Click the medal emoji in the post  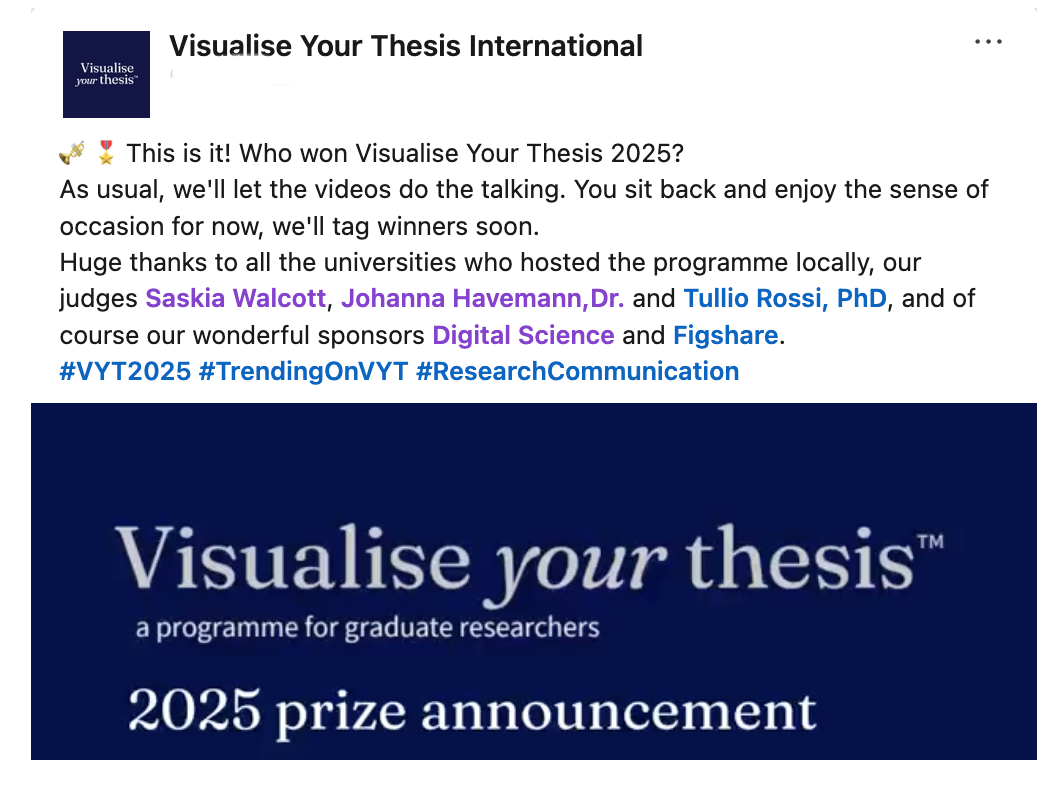coord(106,153)
